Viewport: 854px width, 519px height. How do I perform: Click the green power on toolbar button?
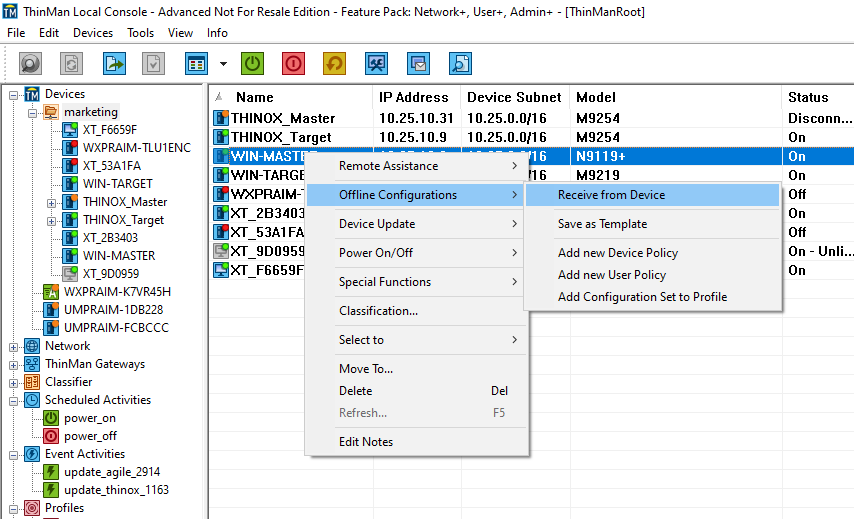252,64
